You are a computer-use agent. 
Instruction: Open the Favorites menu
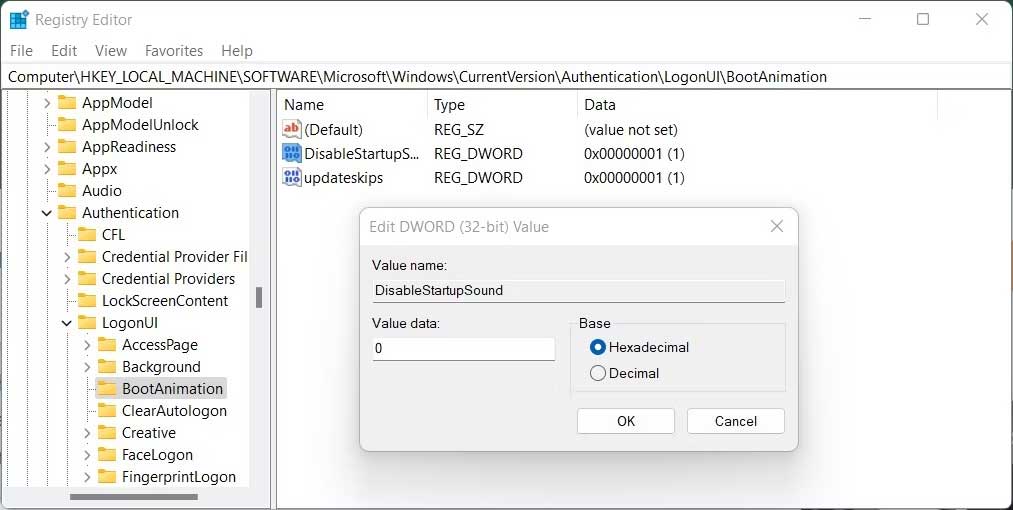click(x=173, y=50)
